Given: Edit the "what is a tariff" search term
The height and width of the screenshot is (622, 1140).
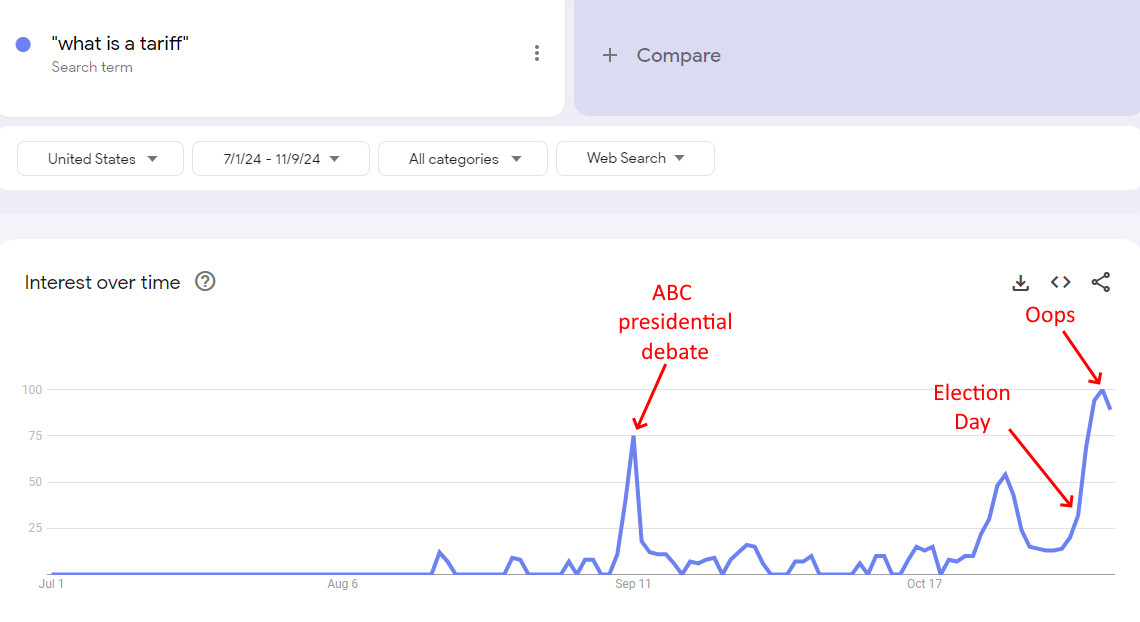Looking at the screenshot, I should pyautogui.click(x=120, y=44).
